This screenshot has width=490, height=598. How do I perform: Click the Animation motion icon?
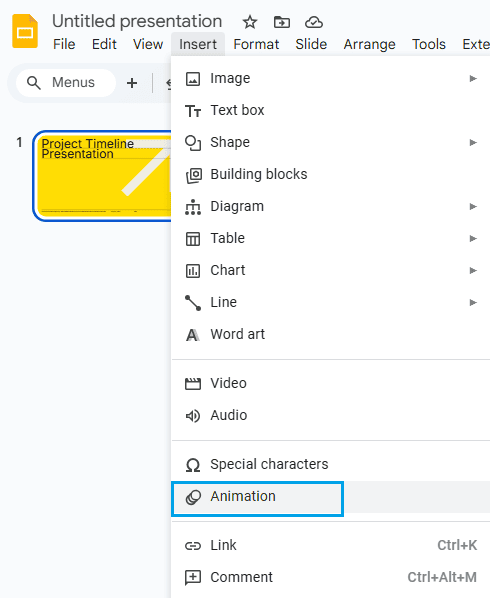click(193, 497)
